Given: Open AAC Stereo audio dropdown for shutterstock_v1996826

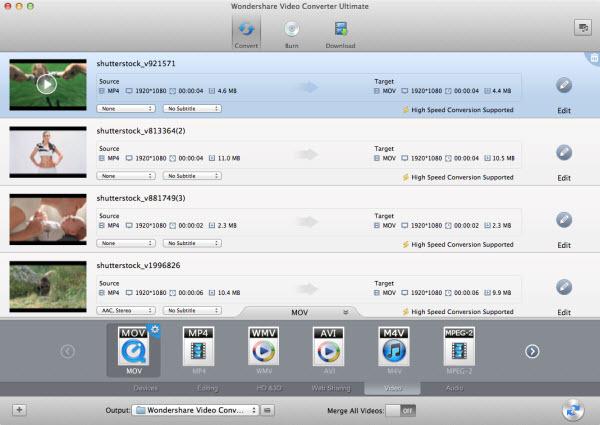Looking at the screenshot, I should point(126,311).
